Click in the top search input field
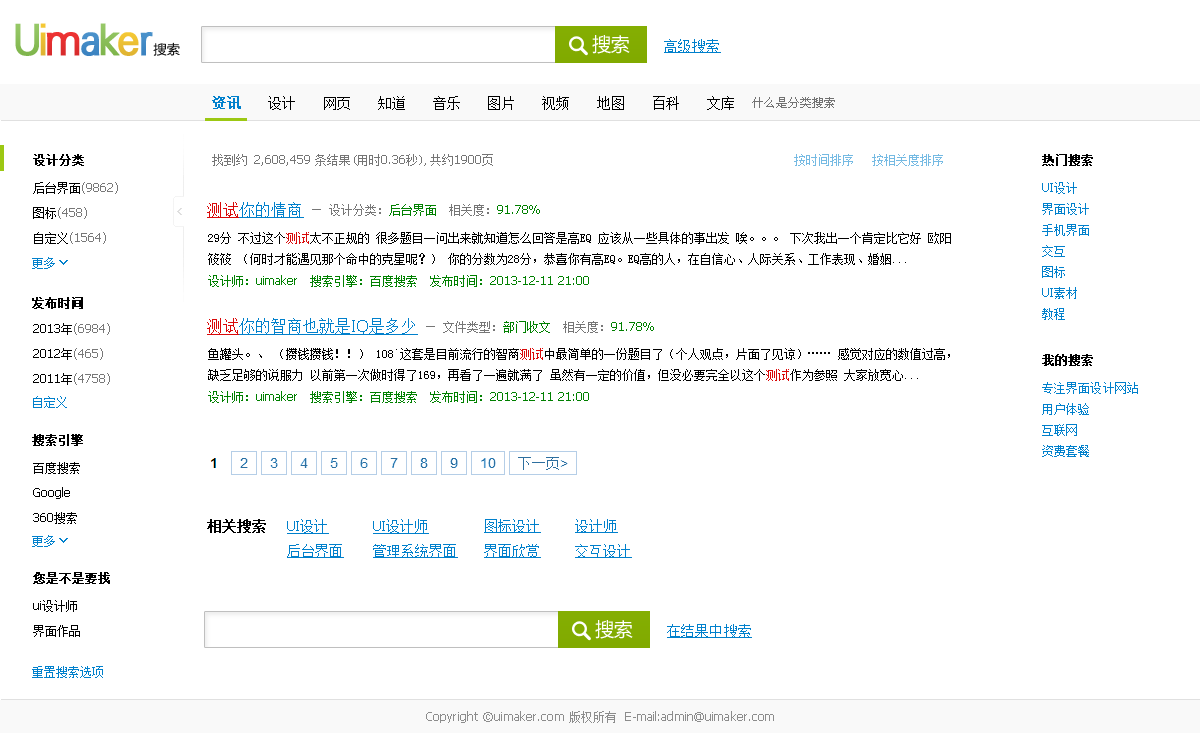The height and width of the screenshot is (733, 1200). (x=378, y=45)
